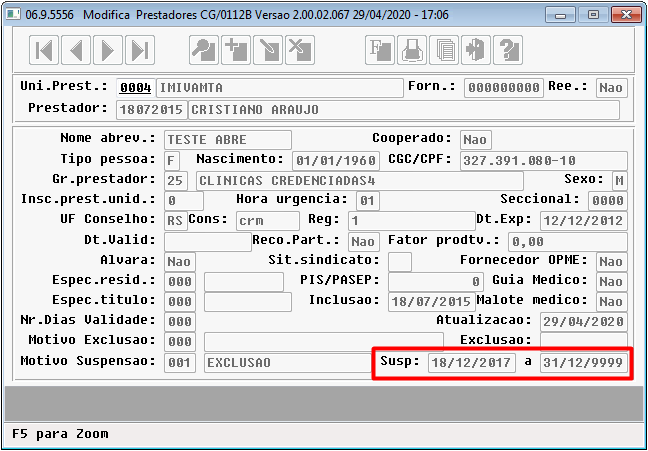Click the exit door toolbar icon

(476, 50)
